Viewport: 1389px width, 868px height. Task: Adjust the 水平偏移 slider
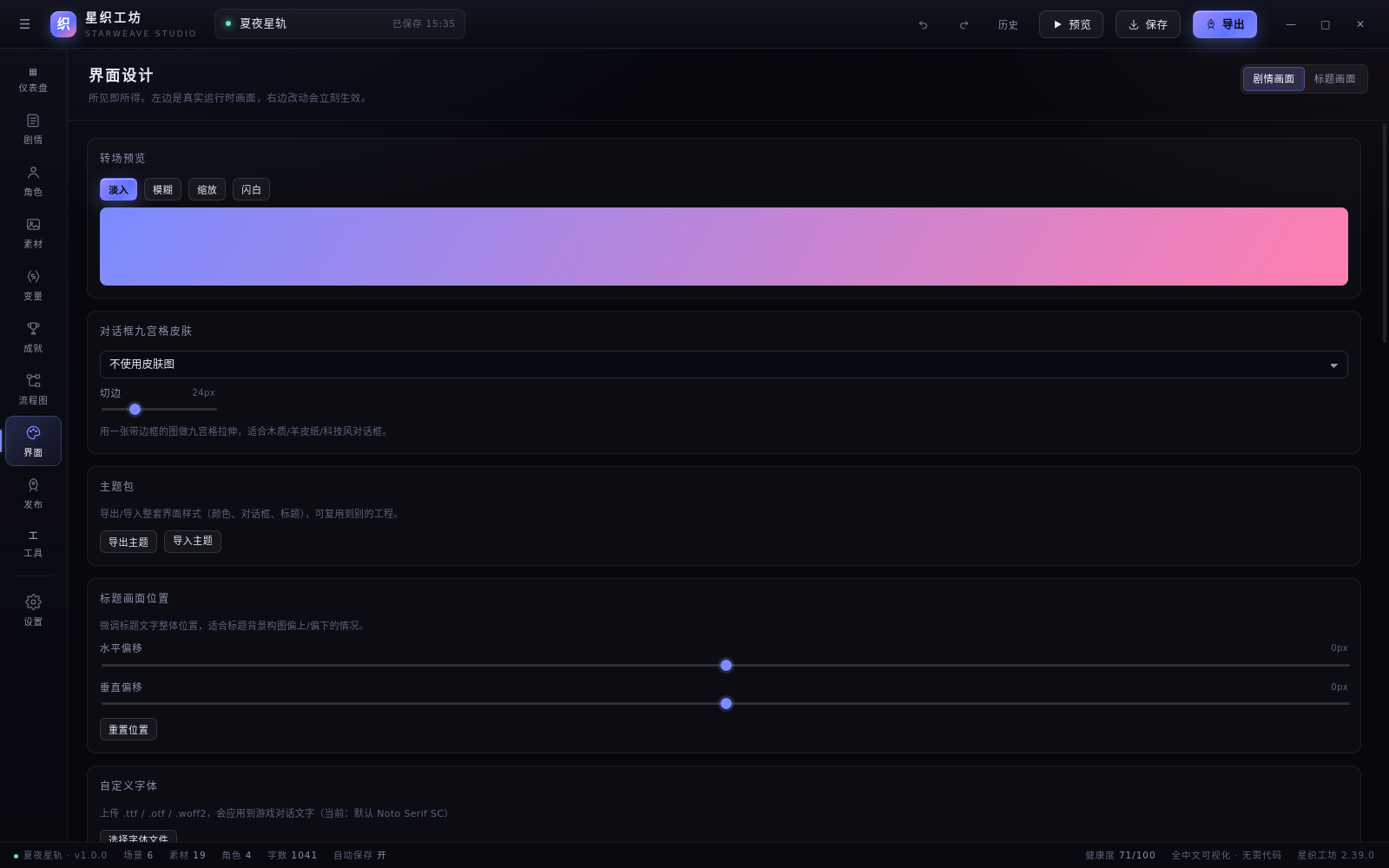[x=726, y=665]
